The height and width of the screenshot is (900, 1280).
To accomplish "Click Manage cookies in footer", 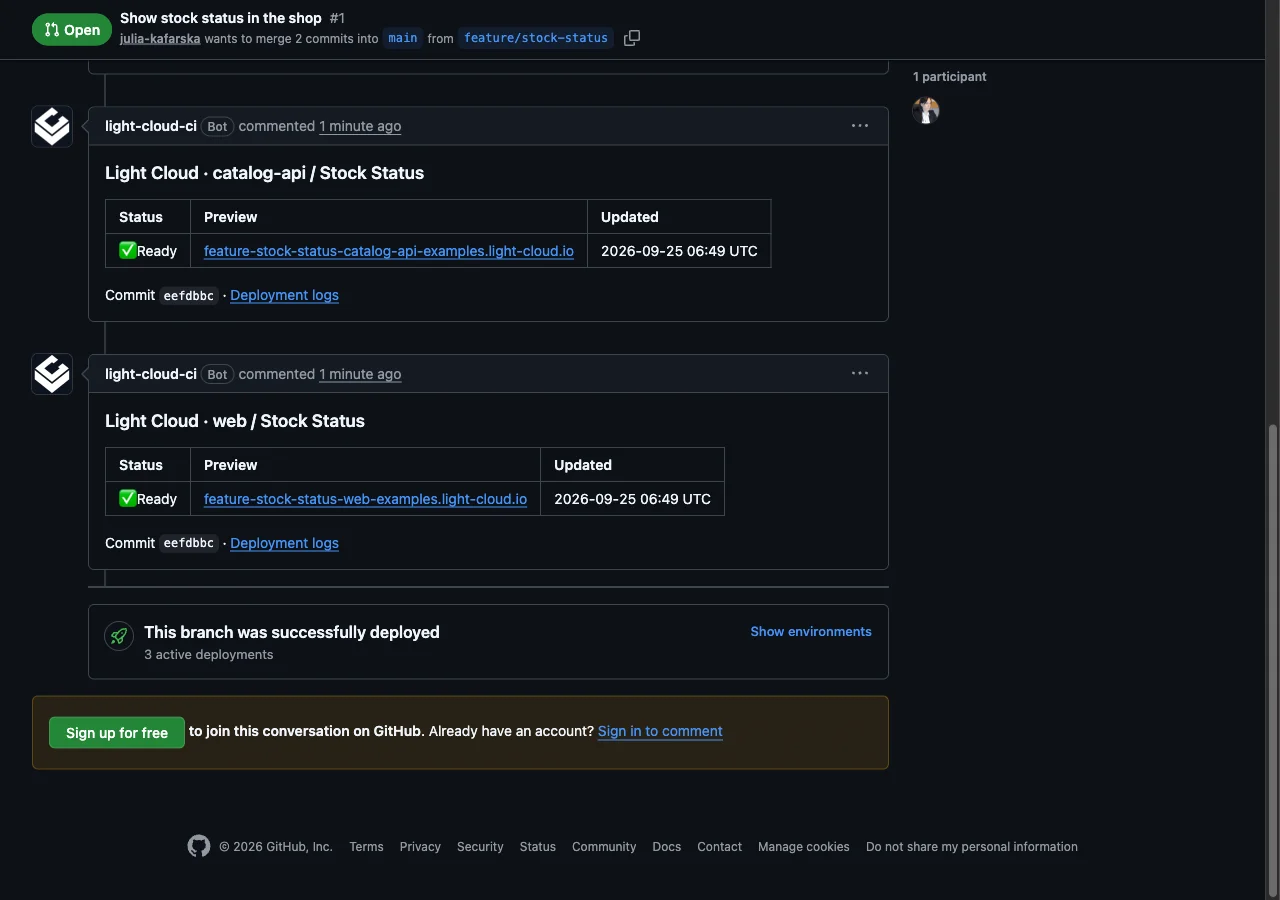I will [804, 847].
